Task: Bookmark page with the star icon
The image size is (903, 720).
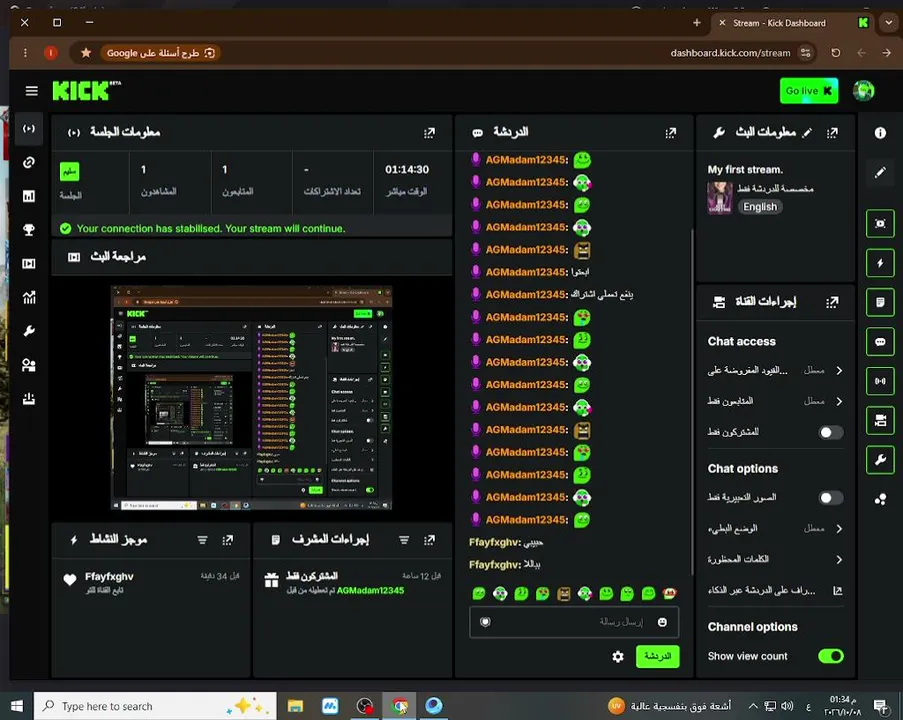Action: coord(86,53)
